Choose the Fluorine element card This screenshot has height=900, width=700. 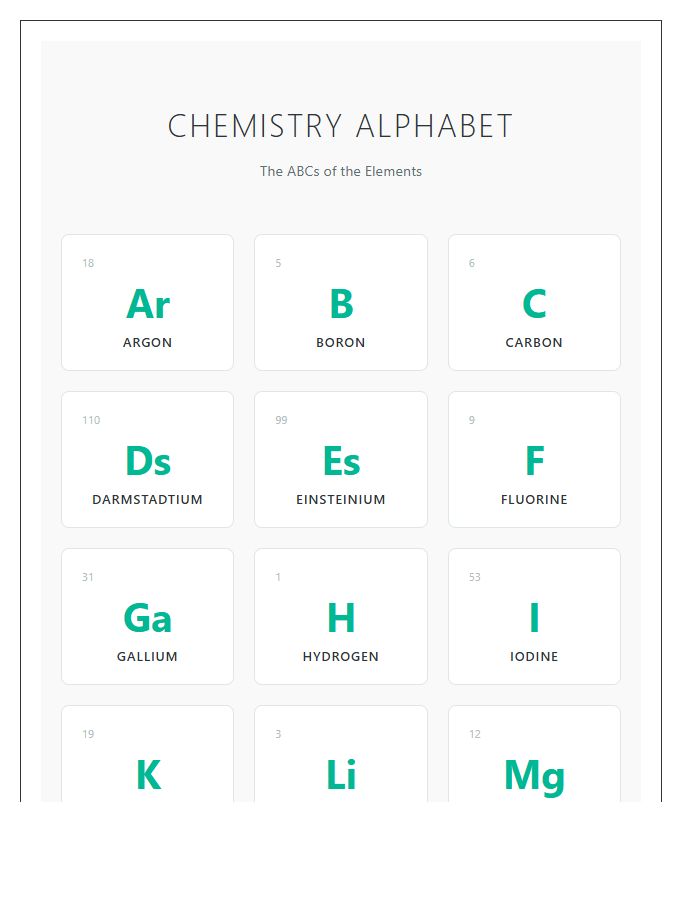coord(534,459)
